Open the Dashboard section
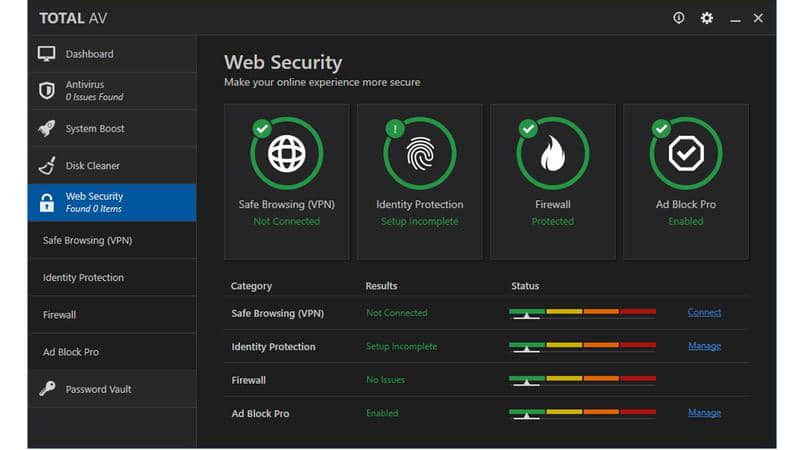800x450 pixels. pyautogui.click(x=113, y=54)
